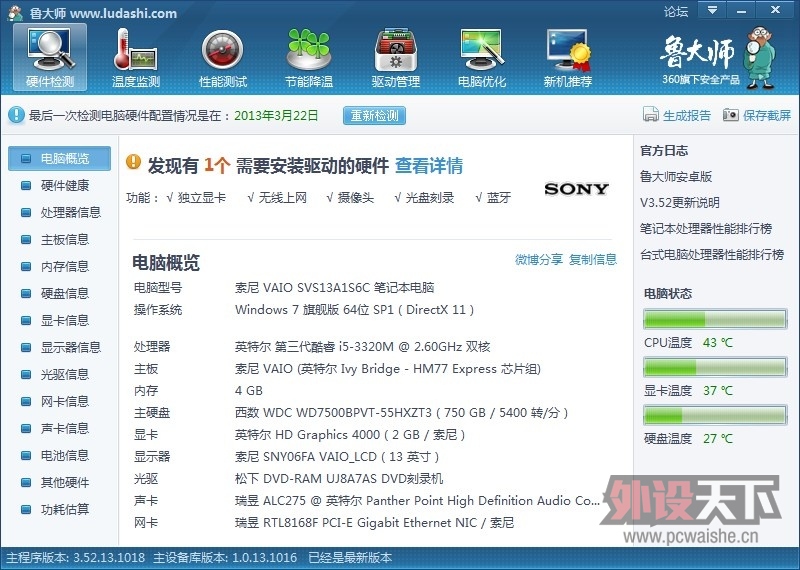
Task: Click 已经是最新版本 status text
Action: pyautogui.click(x=350, y=557)
